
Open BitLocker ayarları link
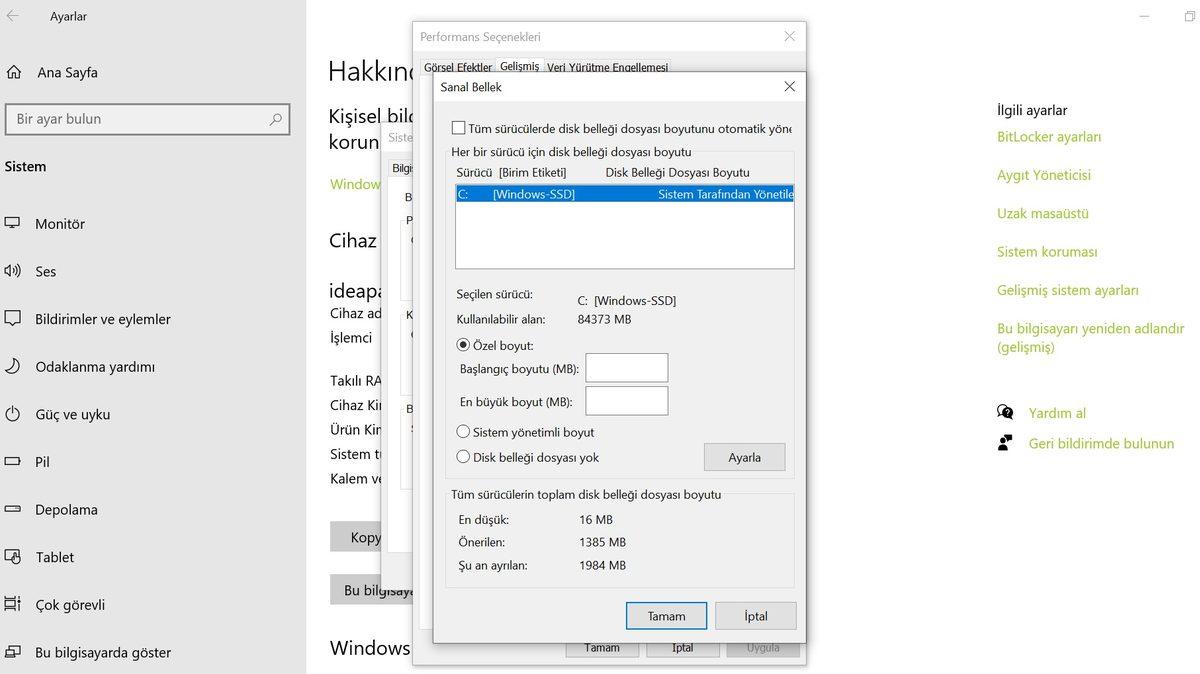point(1048,137)
